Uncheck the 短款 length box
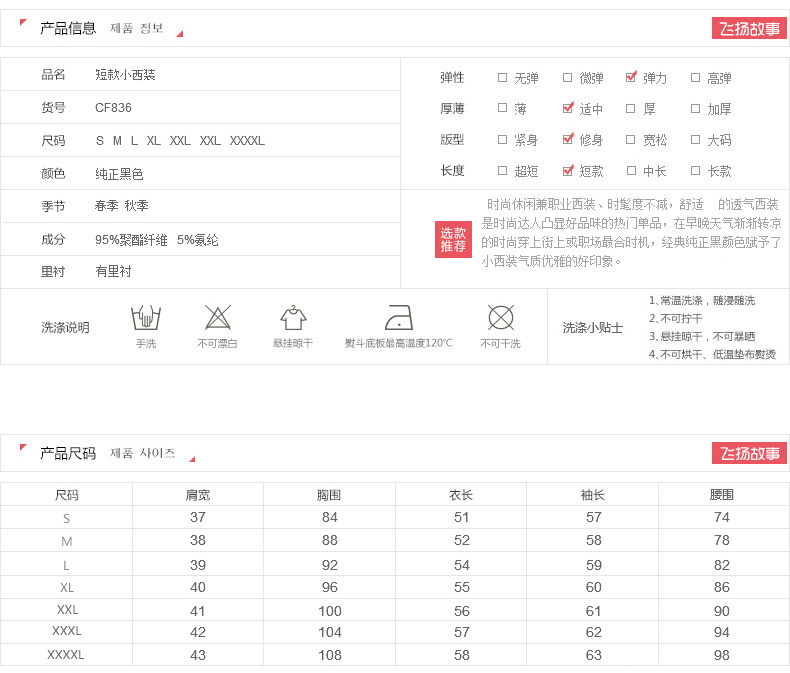Screen dimensions: 790x673 [568, 170]
